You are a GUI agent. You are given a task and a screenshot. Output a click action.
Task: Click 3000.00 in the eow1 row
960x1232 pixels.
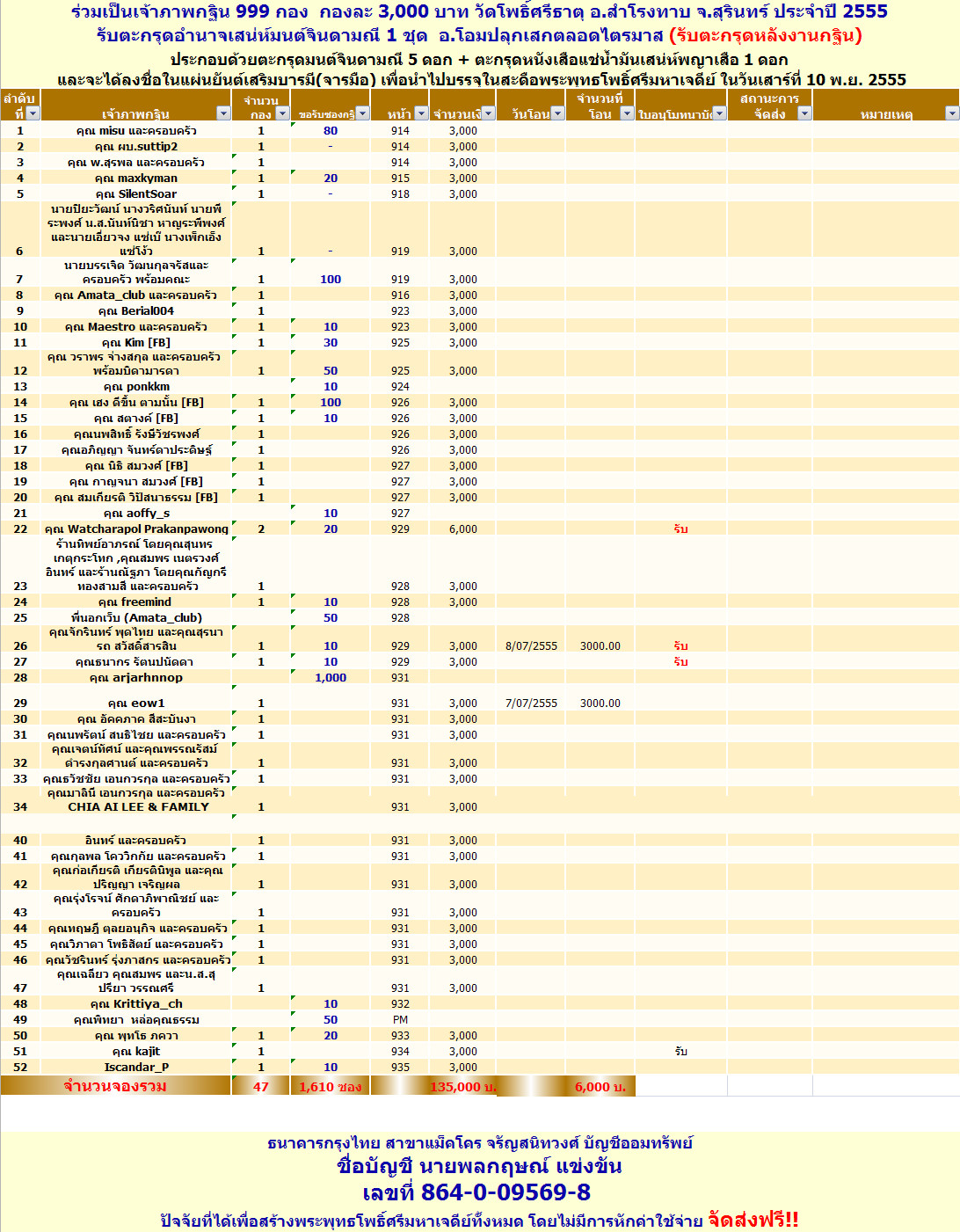coord(600,703)
